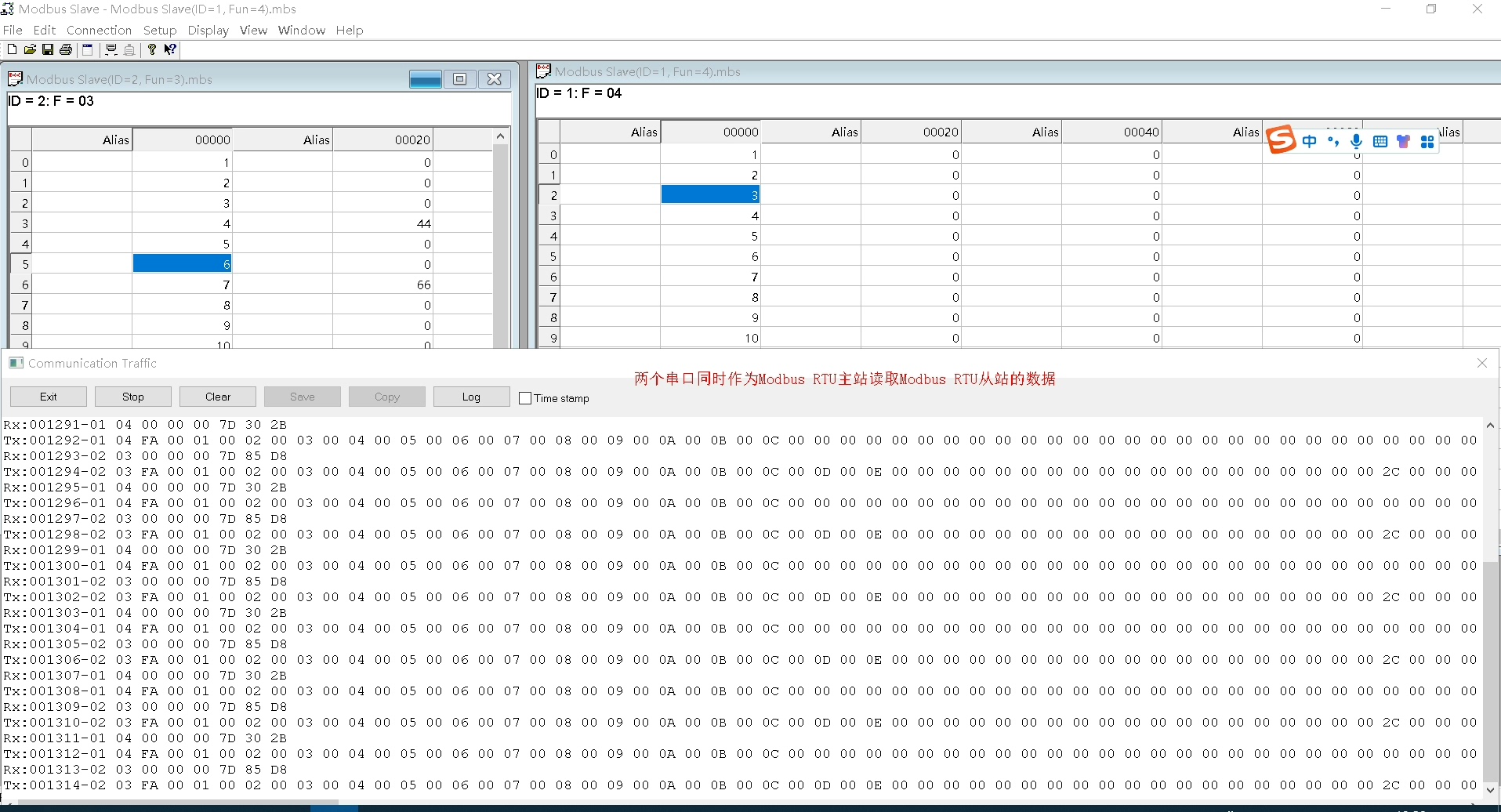Open the Edit menu
The height and width of the screenshot is (812, 1501).
point(45,30)
